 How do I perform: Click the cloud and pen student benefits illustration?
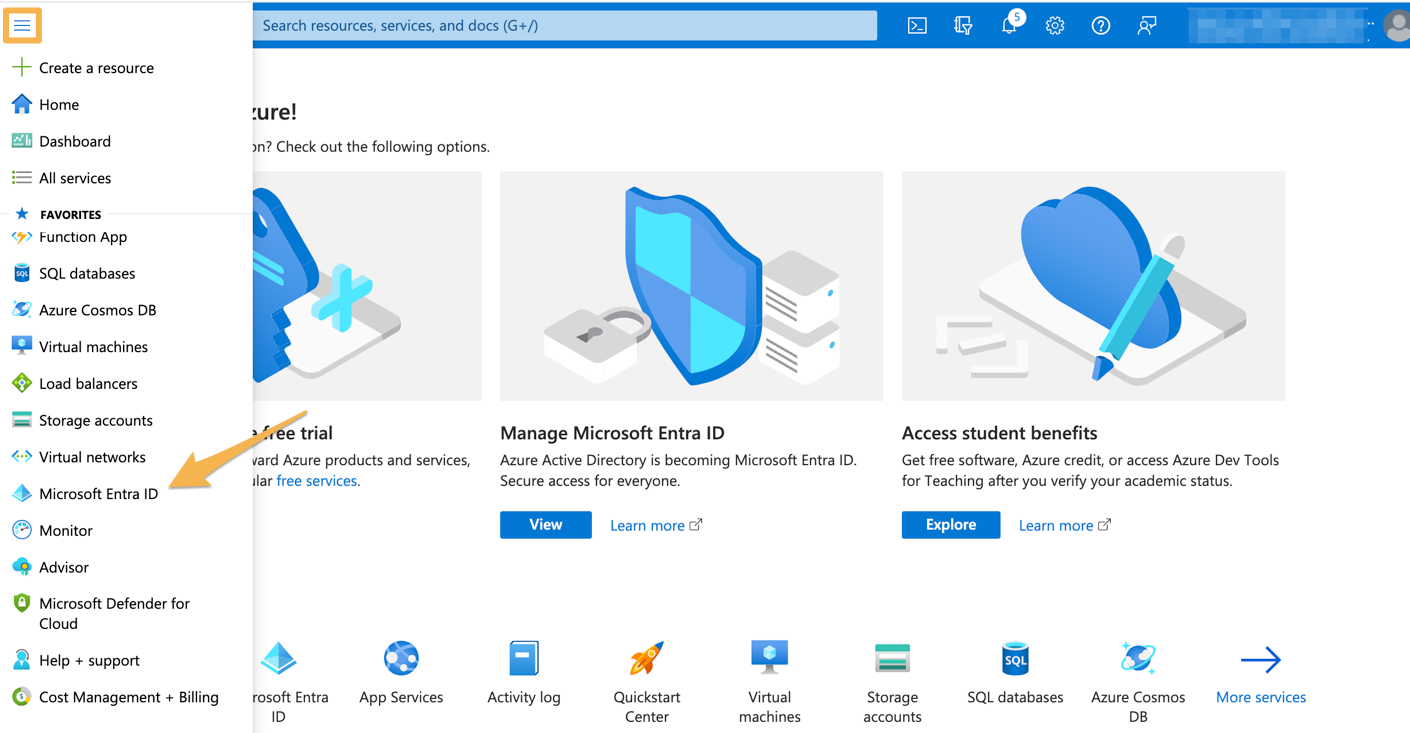[x=1093, y=286]
